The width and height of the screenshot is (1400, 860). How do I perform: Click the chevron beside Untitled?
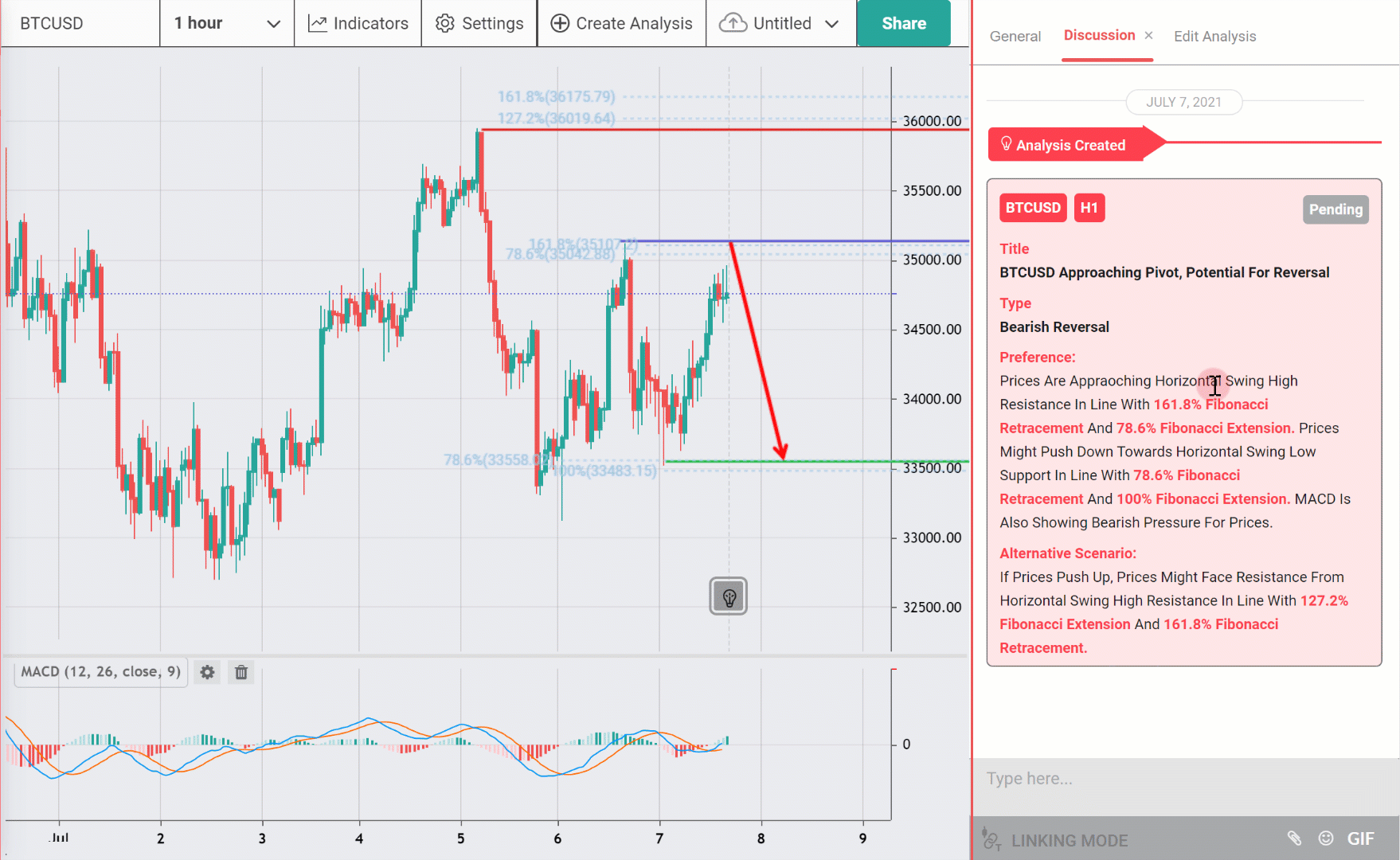(831, 24)
